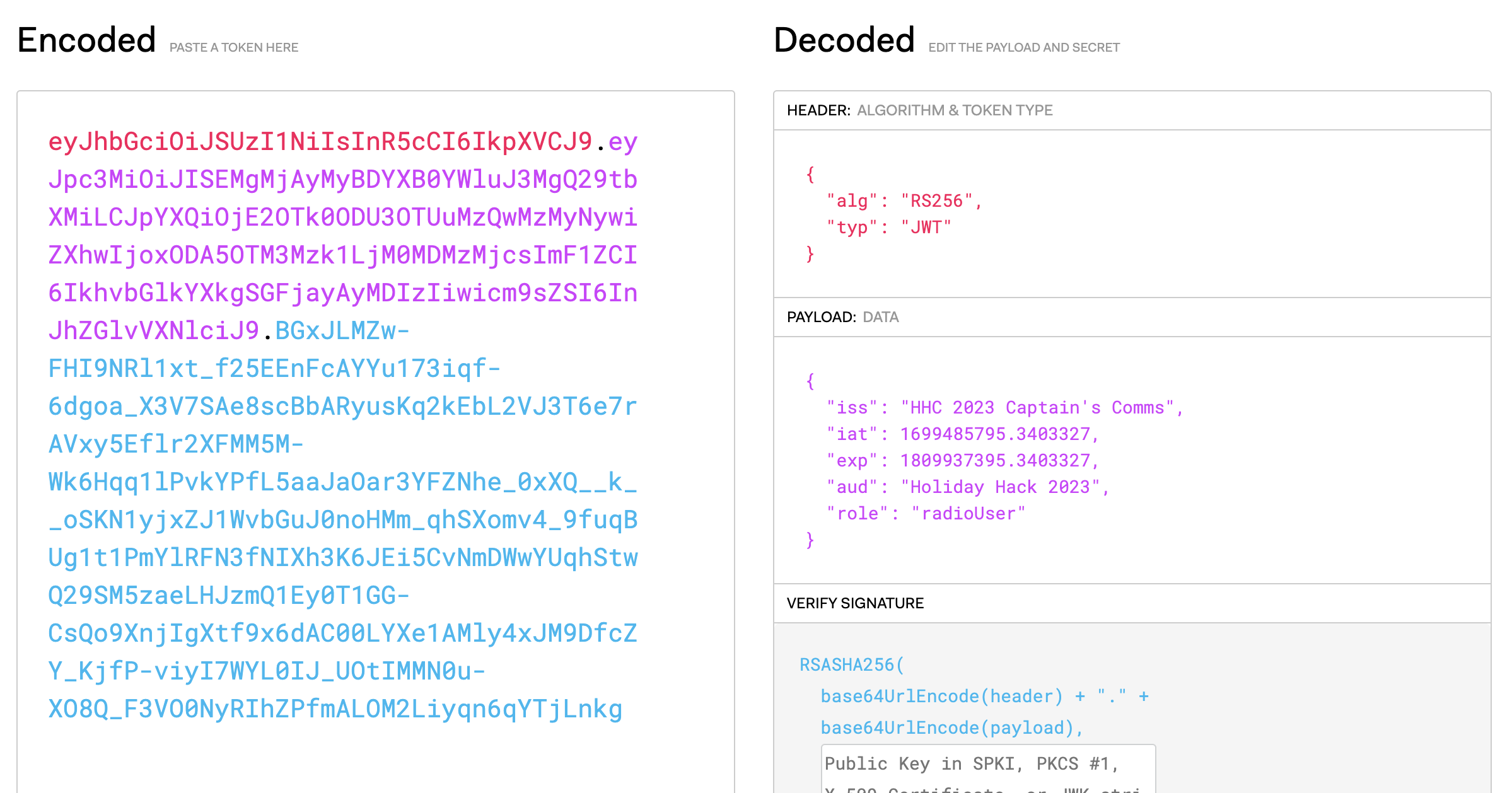
Task: Click the signature line starting _oSKN1yjxZJ1WvbGuJ0
Action: tap(343, 520)
